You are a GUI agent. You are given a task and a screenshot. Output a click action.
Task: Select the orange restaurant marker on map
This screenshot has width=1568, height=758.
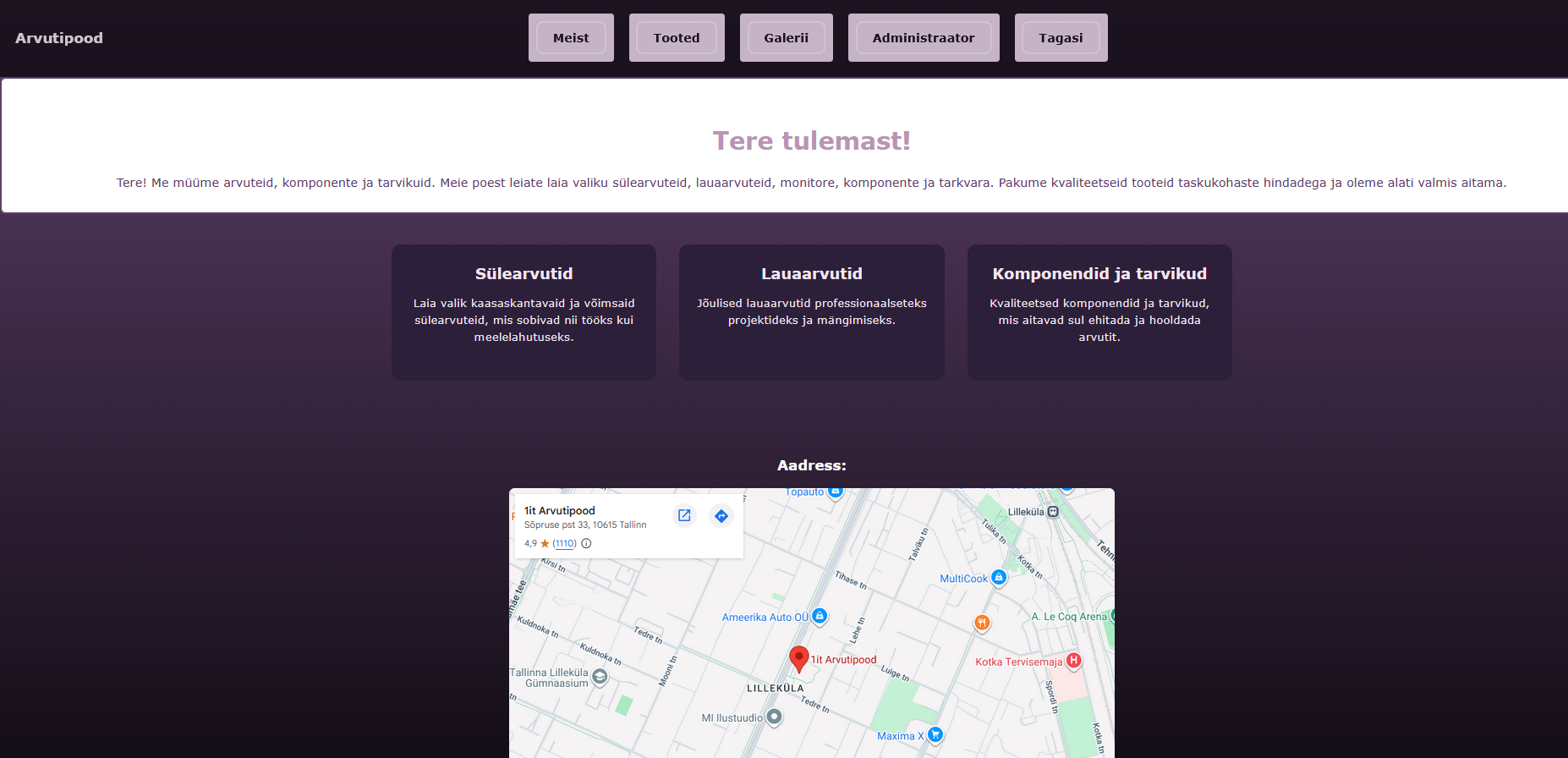(981, 623)
